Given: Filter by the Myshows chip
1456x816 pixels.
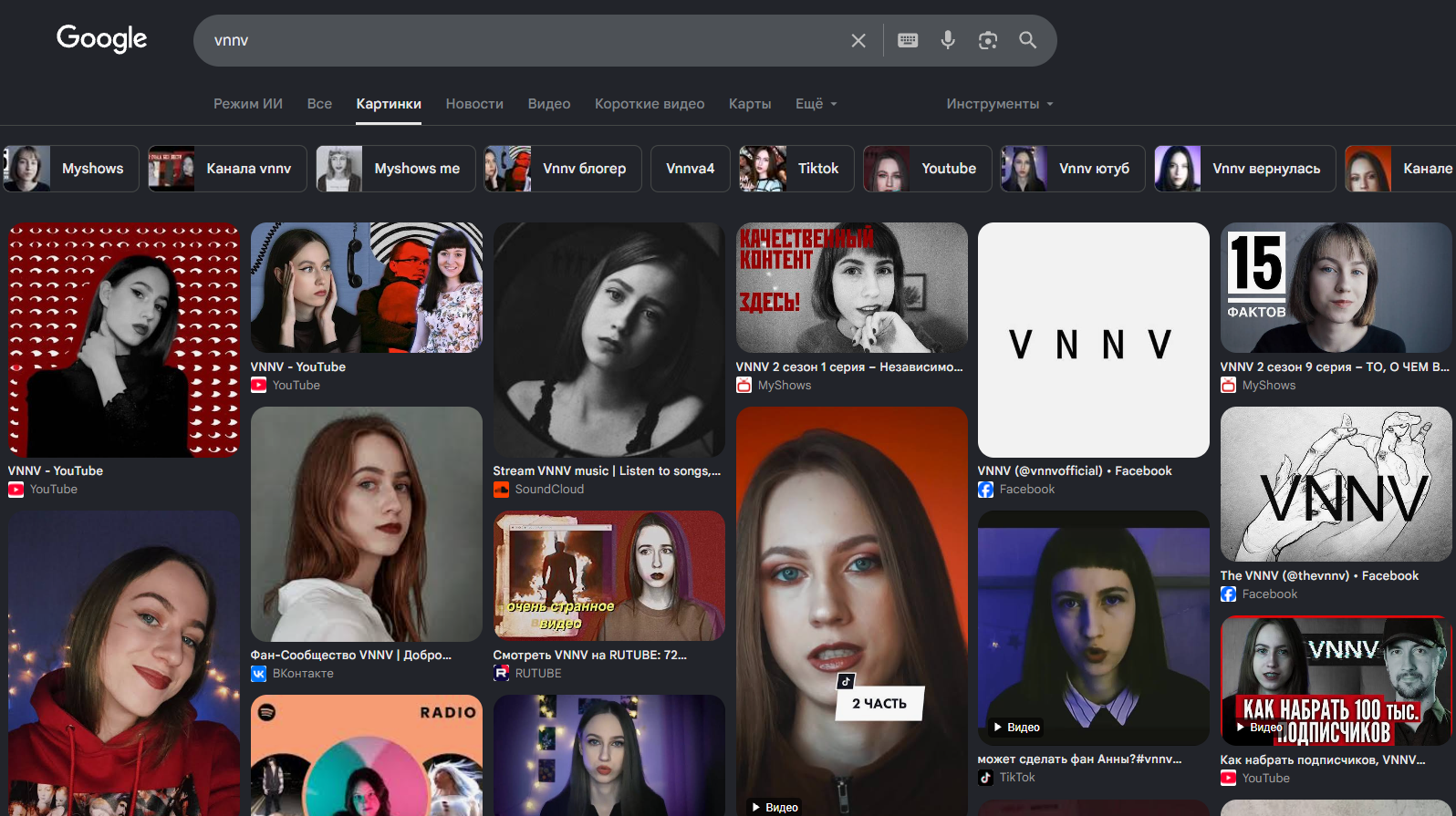Looking at the screenshot, I should (70, 169).
